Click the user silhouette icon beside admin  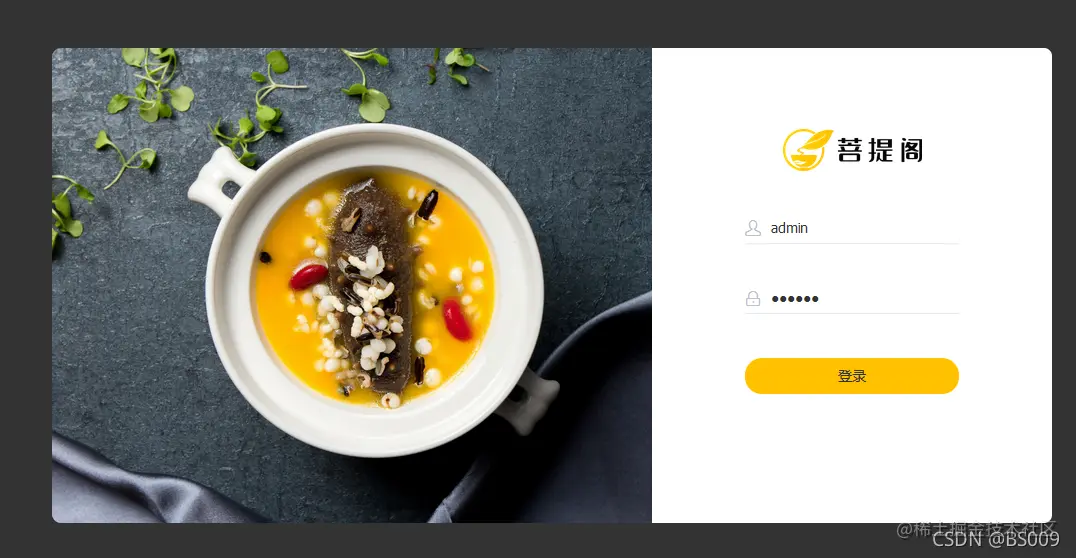(x=753, y=228)
